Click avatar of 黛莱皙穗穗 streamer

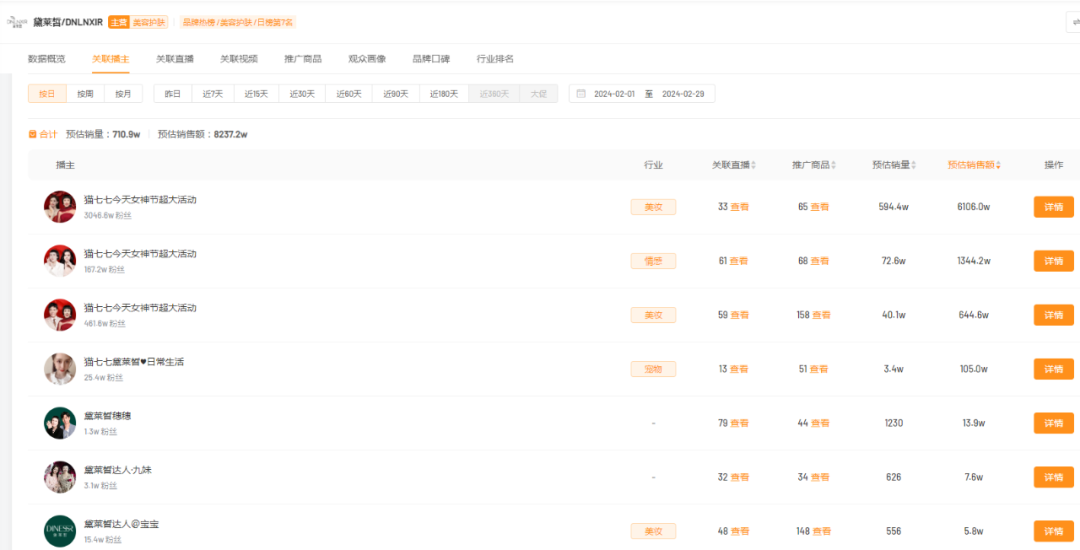pyautogui.click(x=60, y=423)
